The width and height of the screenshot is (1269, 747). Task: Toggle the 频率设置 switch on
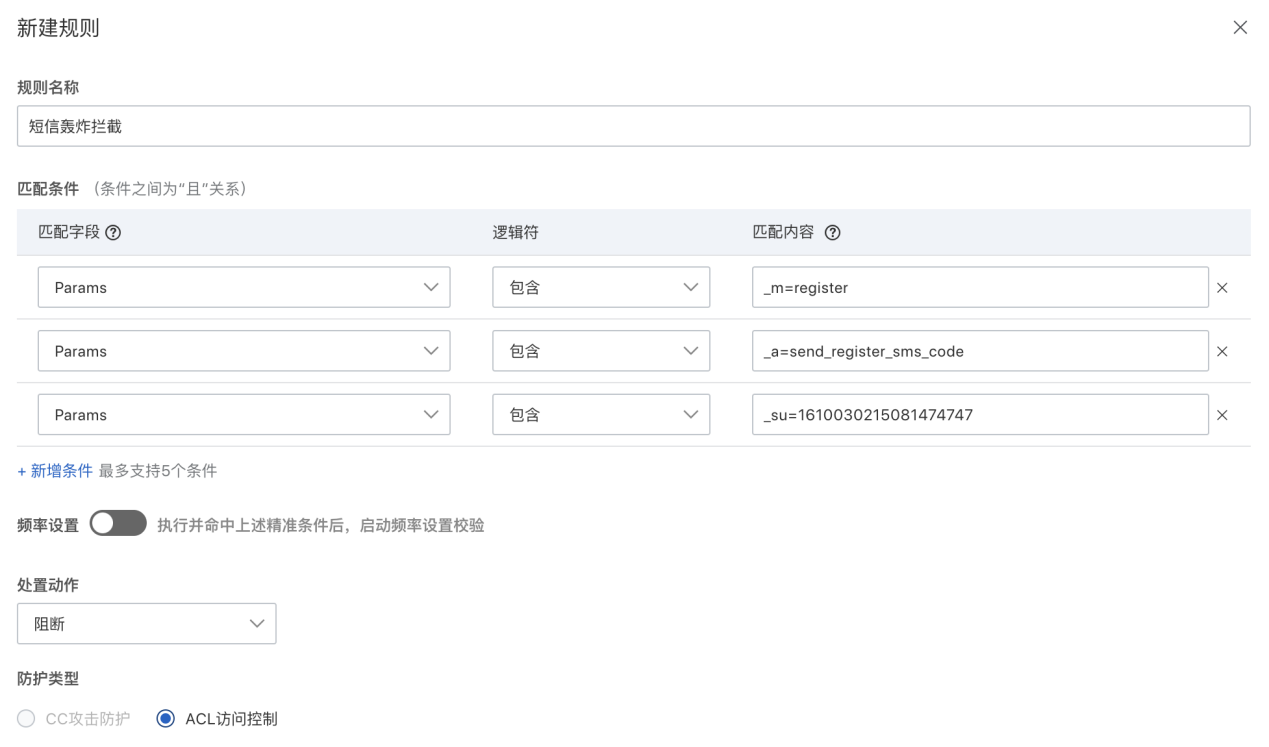pyautogui.click(x=118, y=524)
